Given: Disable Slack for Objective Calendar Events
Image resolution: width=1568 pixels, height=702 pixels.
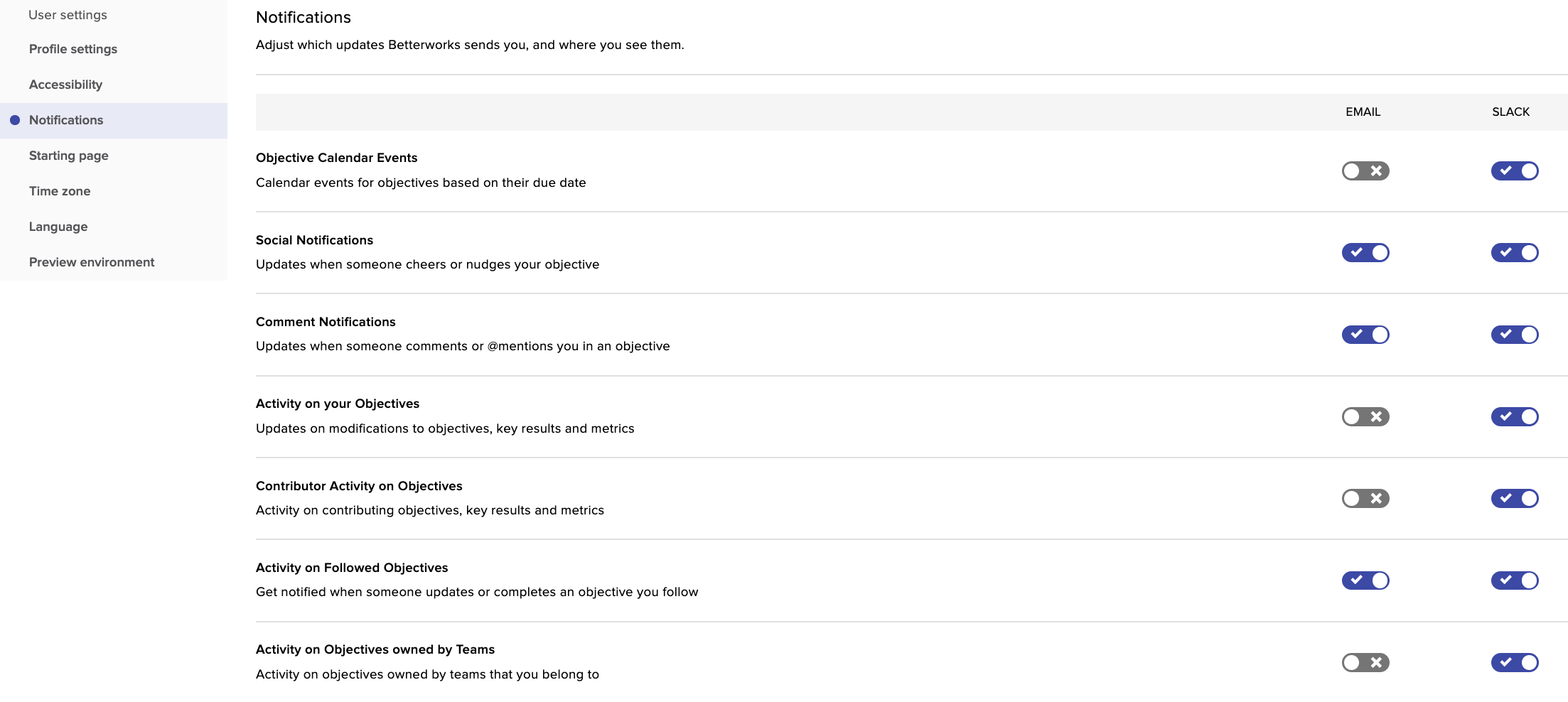Looking at the screenshot, I should pos(1515,171).
